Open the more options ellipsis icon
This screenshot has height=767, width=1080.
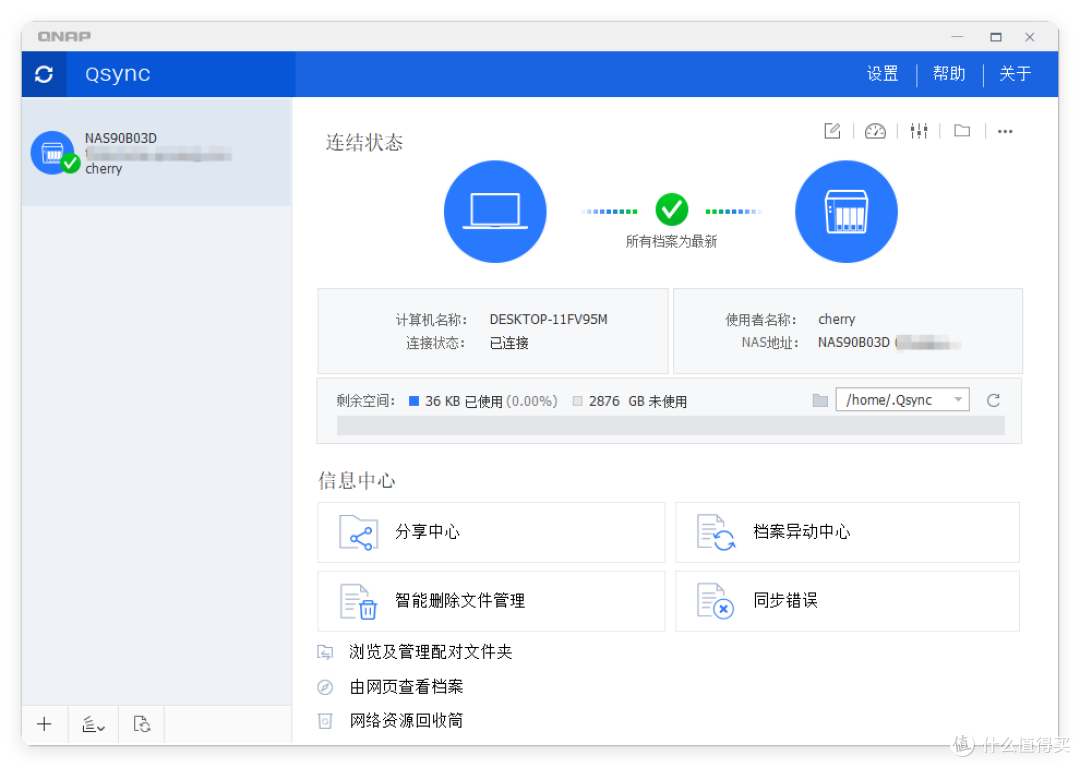(1005, 132)
